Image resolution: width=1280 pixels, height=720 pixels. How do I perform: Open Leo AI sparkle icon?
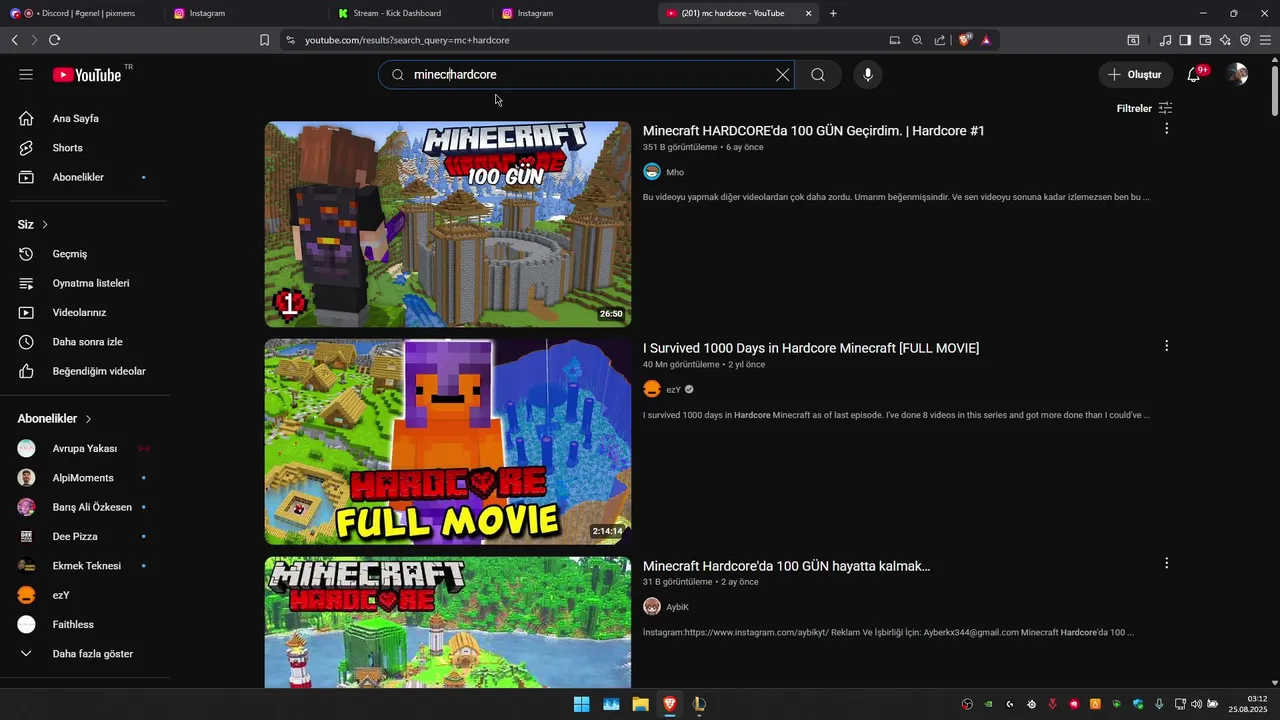point(1225,40)
